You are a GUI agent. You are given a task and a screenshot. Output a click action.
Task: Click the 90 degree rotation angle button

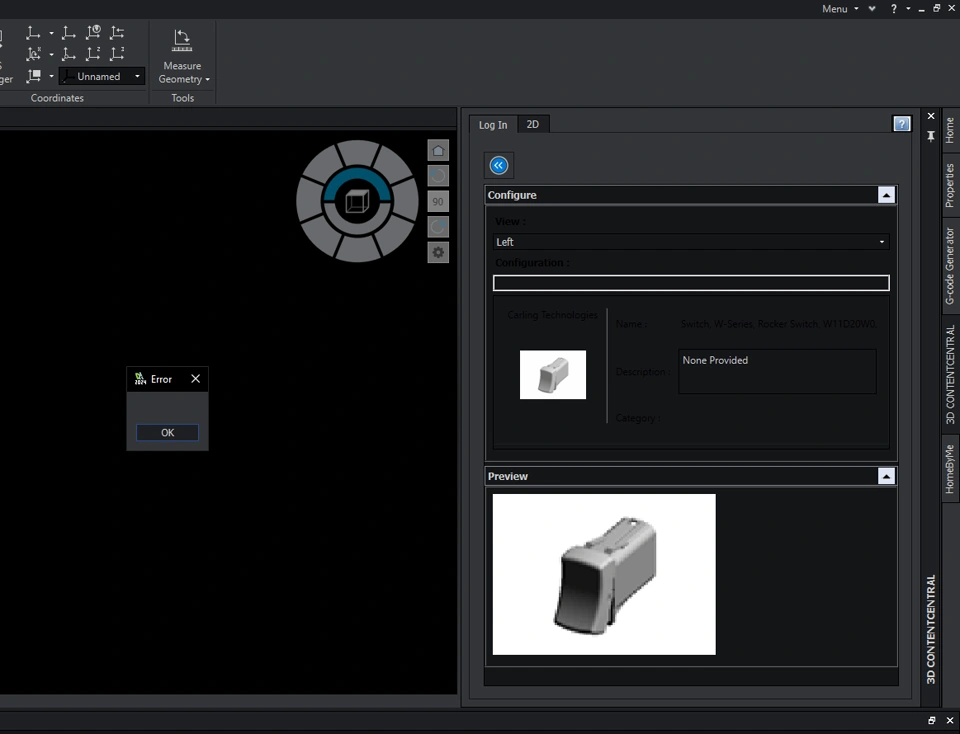coord(438,201)
